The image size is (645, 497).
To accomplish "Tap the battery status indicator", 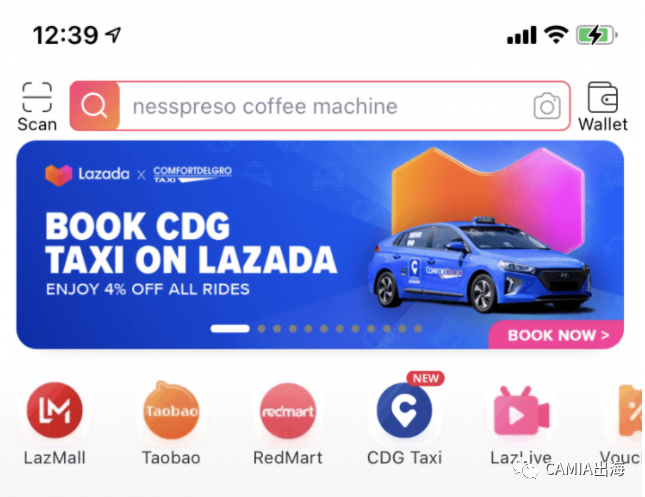I will point(596,35).
